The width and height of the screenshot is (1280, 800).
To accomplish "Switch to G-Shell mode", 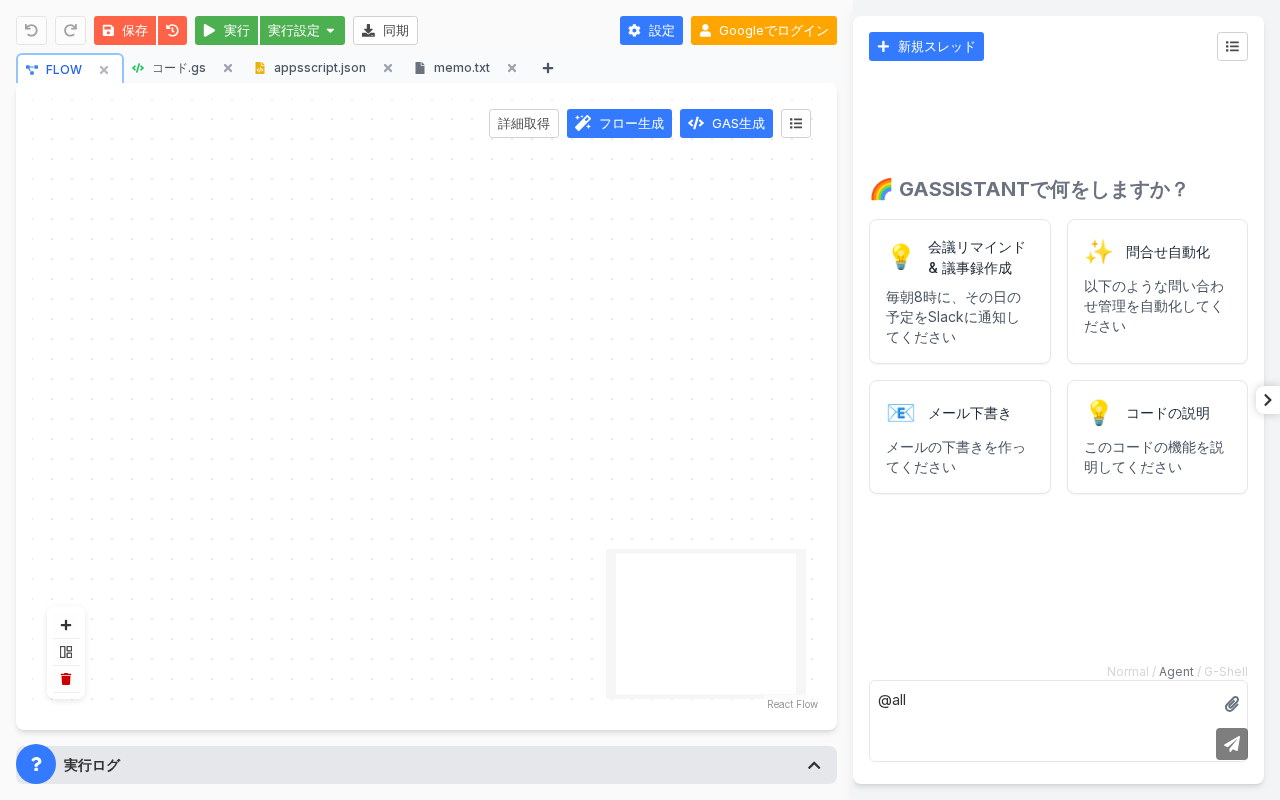I will [1226, 672].
